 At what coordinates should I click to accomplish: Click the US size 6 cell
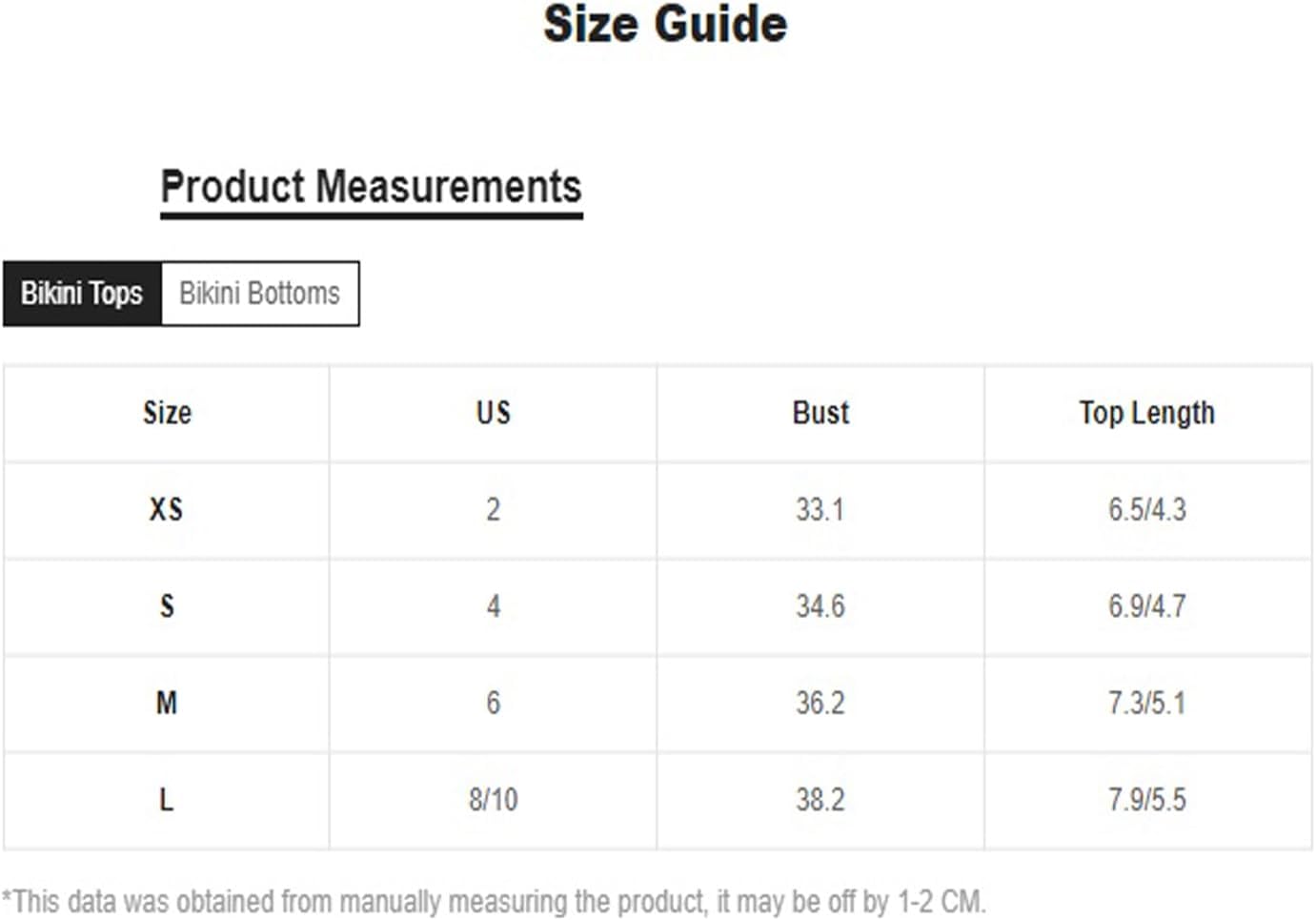493,704
